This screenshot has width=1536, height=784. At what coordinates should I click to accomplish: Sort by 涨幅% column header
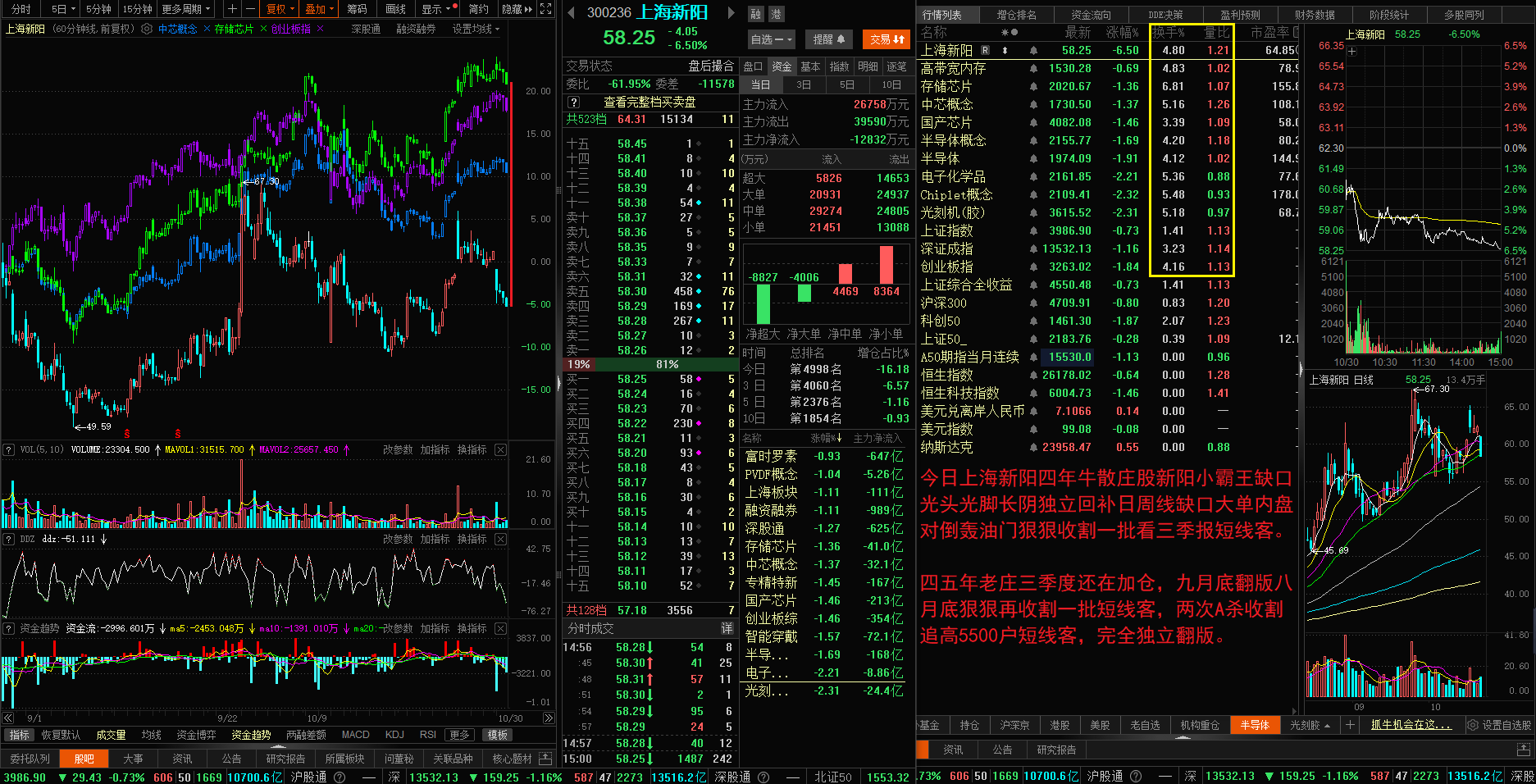pyautogui.click(x=1122, y=33)
